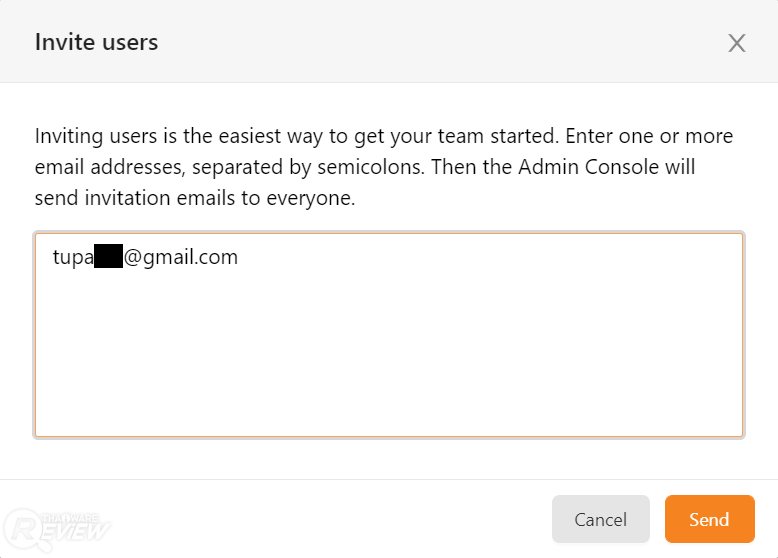The image size is (778, 558).
Task: Close the Invite users dialog
Action: 737,43
